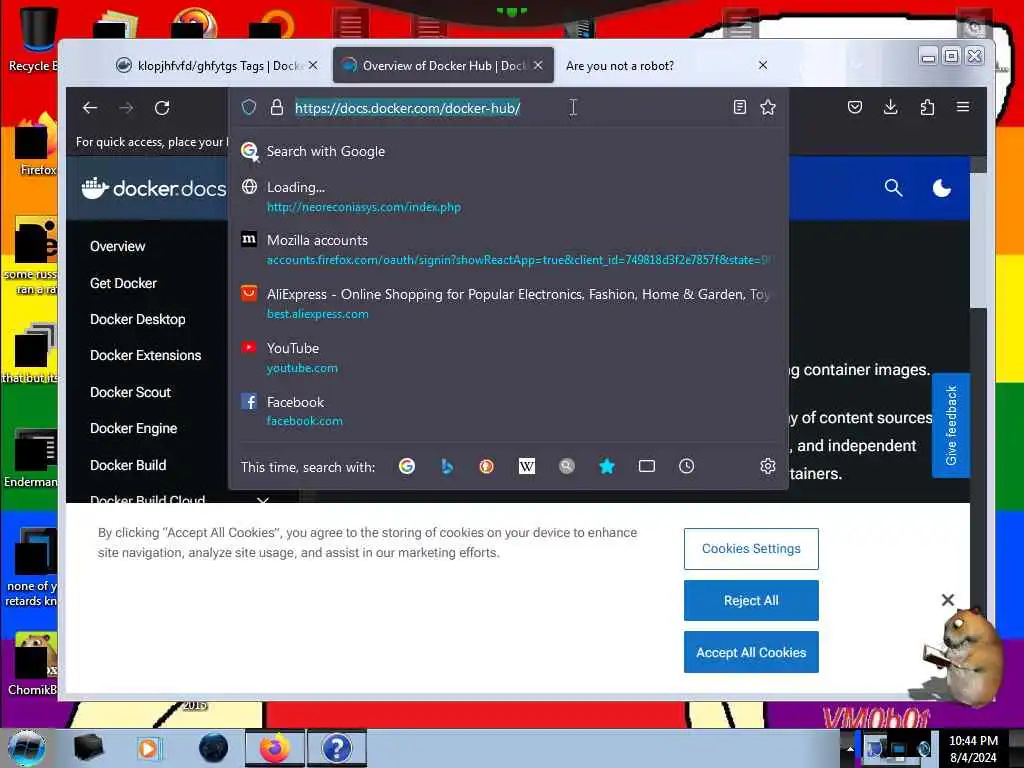The image size is (1024, 768).
Task: Open Docker Extensions sidebar link
Action: [146, 355]
